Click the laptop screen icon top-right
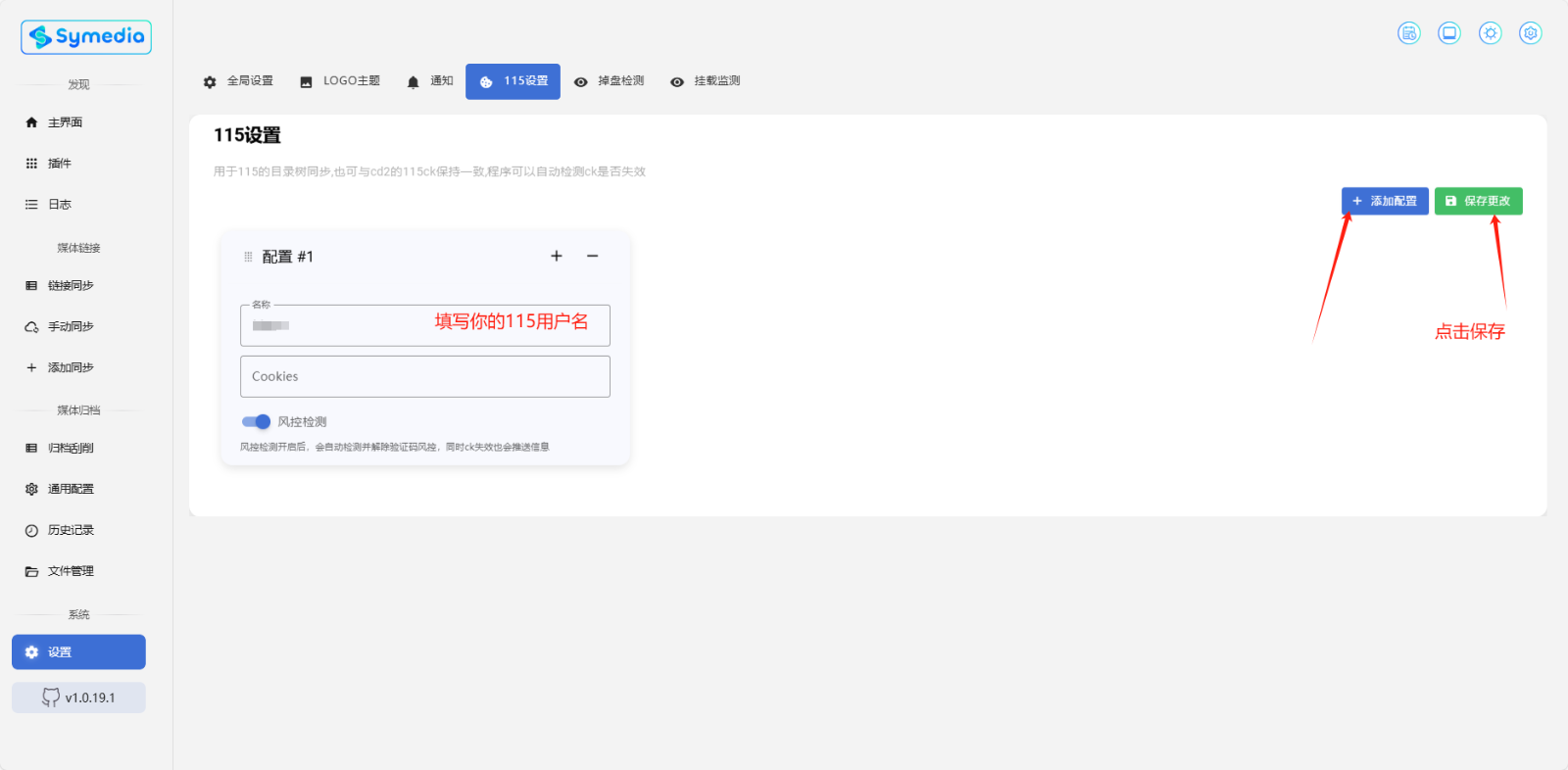Viewport: 1568px width, 770px height. tap(1449, 33)
